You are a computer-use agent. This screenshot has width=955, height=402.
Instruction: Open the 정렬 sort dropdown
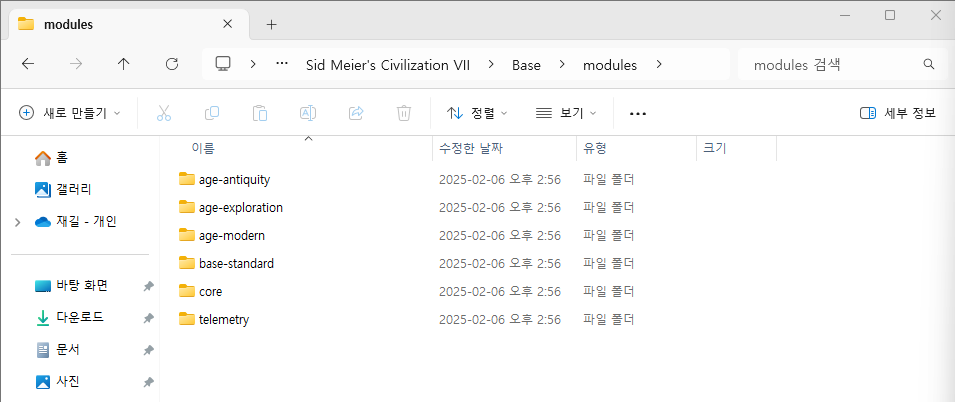click(477, 113)
